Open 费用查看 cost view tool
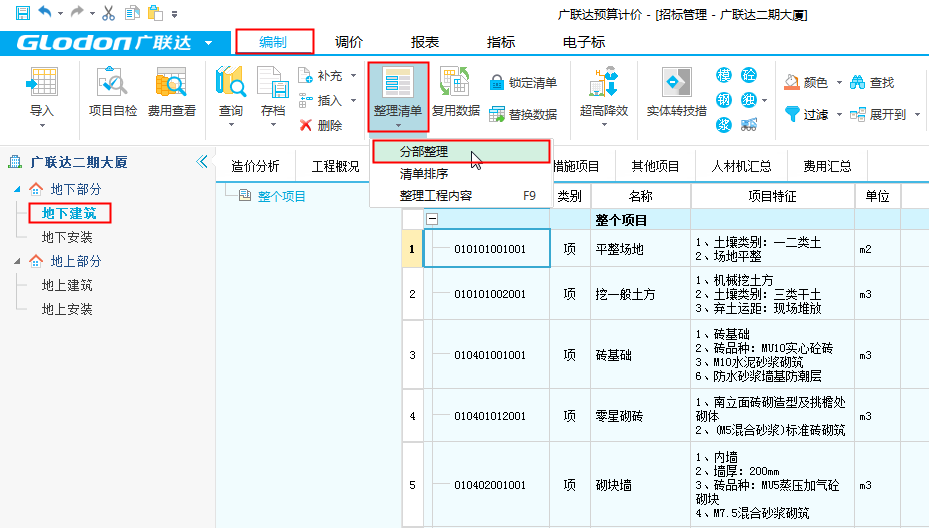 [171, 85]
